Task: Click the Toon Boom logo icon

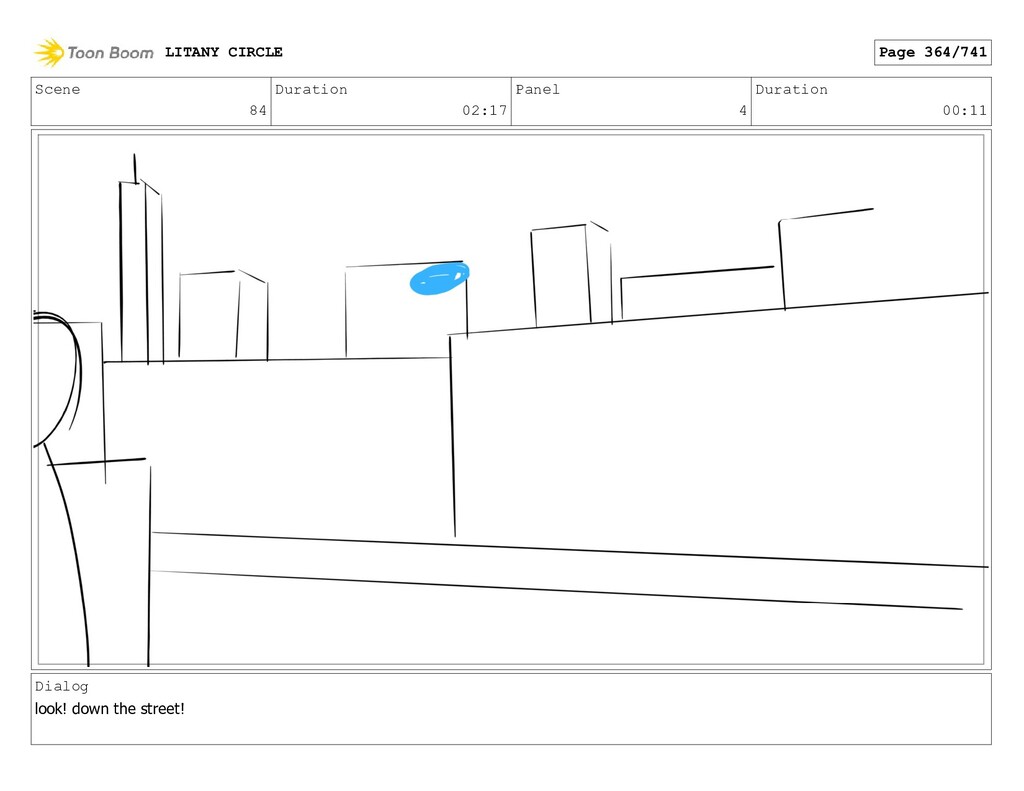Action: pyautogui.click(x=49, y=52)
